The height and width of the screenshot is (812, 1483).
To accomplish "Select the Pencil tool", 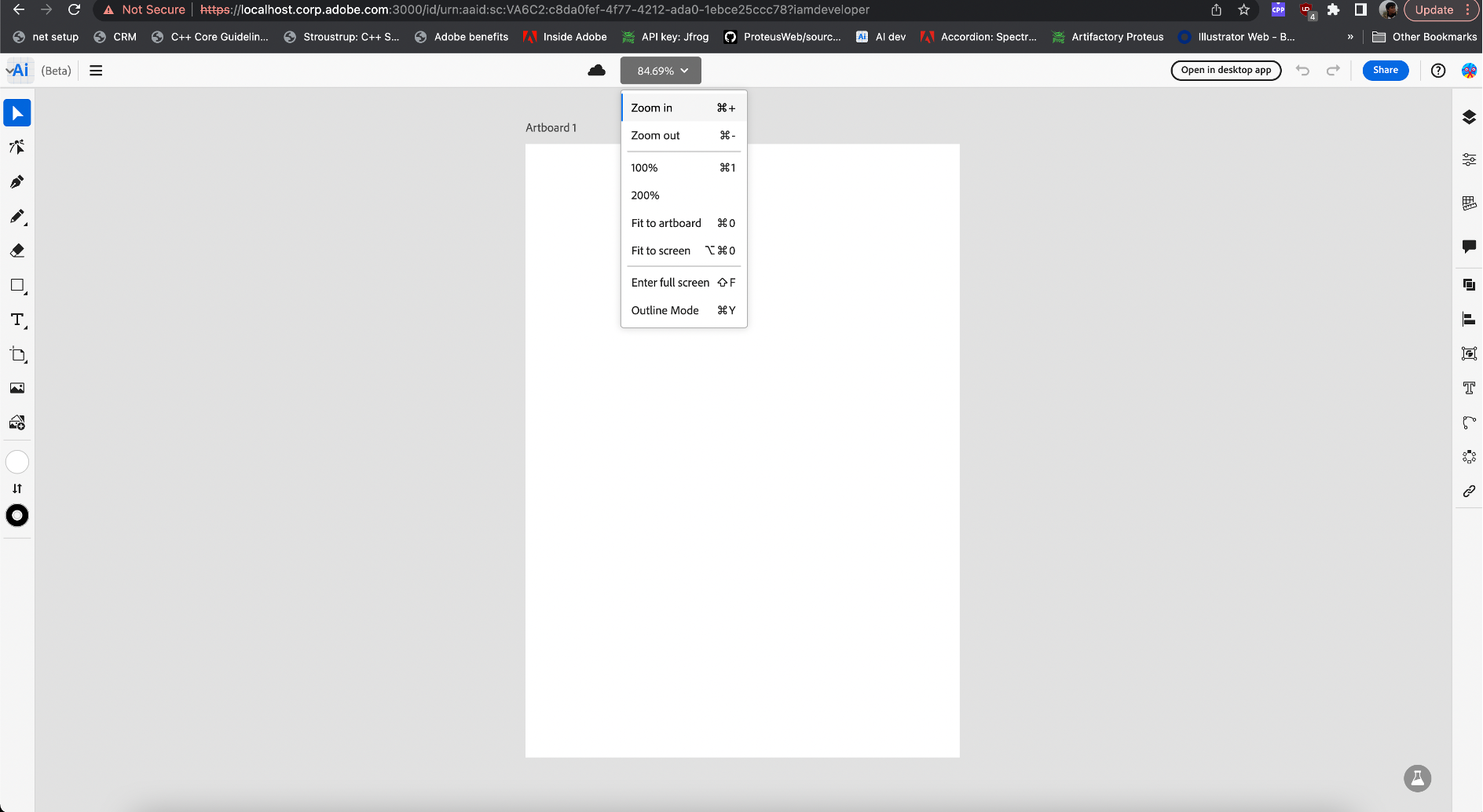I will pos(17,216).
